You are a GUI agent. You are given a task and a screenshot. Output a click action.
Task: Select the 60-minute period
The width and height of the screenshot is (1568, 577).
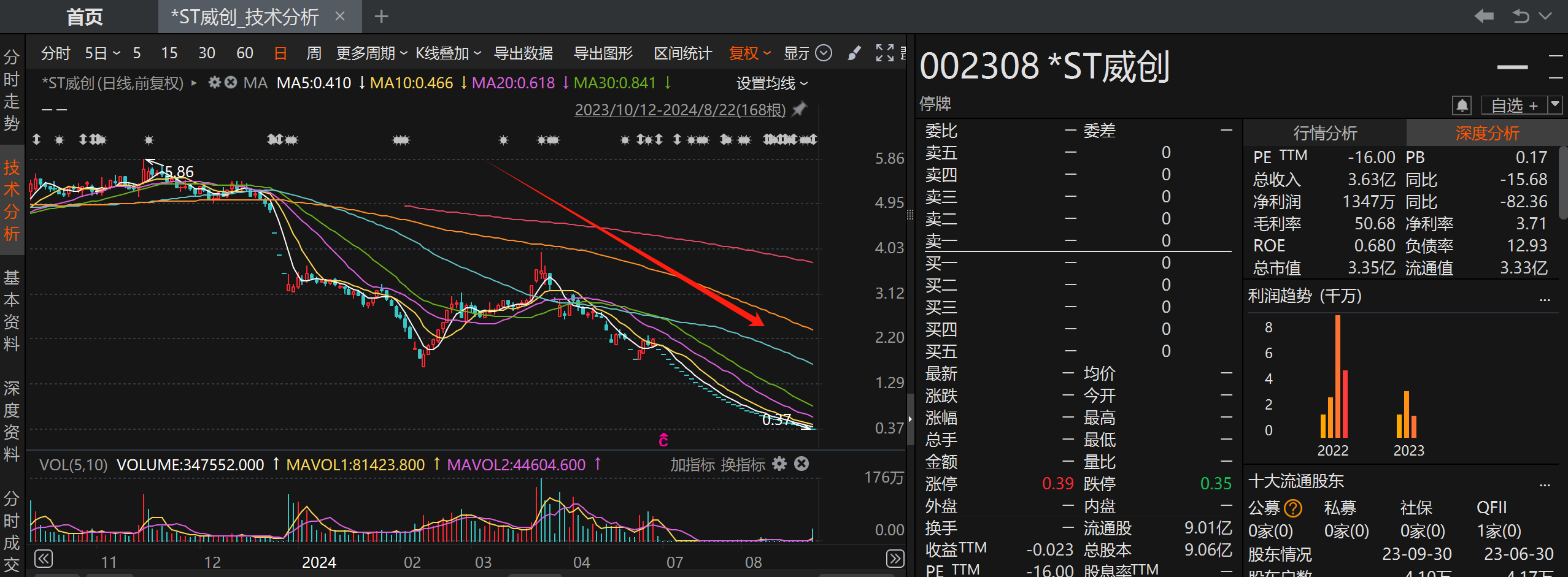[245, 53]
